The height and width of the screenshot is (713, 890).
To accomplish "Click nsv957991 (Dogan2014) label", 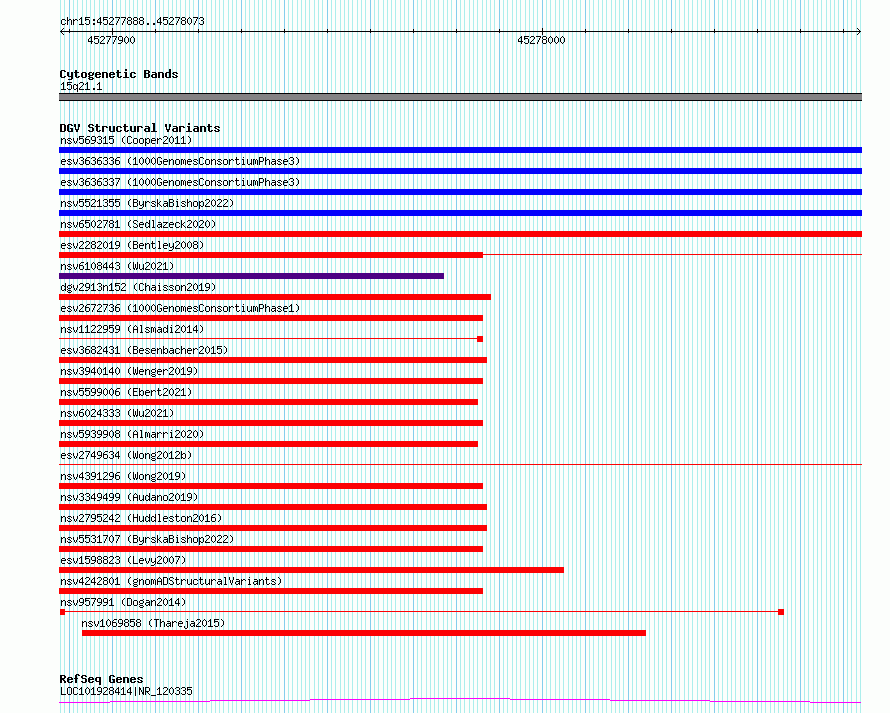I will (123, 602).
